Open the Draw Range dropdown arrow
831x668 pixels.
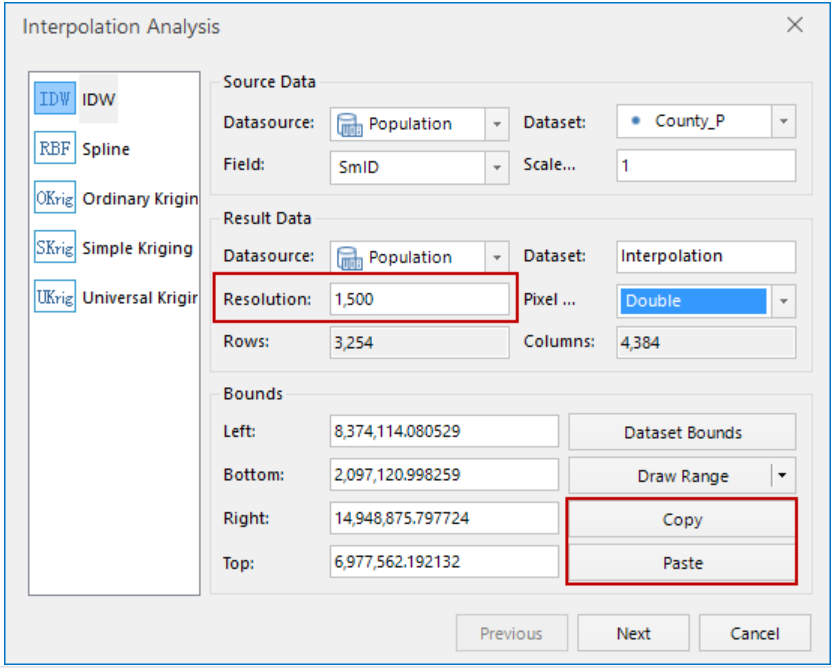[783, 476]
